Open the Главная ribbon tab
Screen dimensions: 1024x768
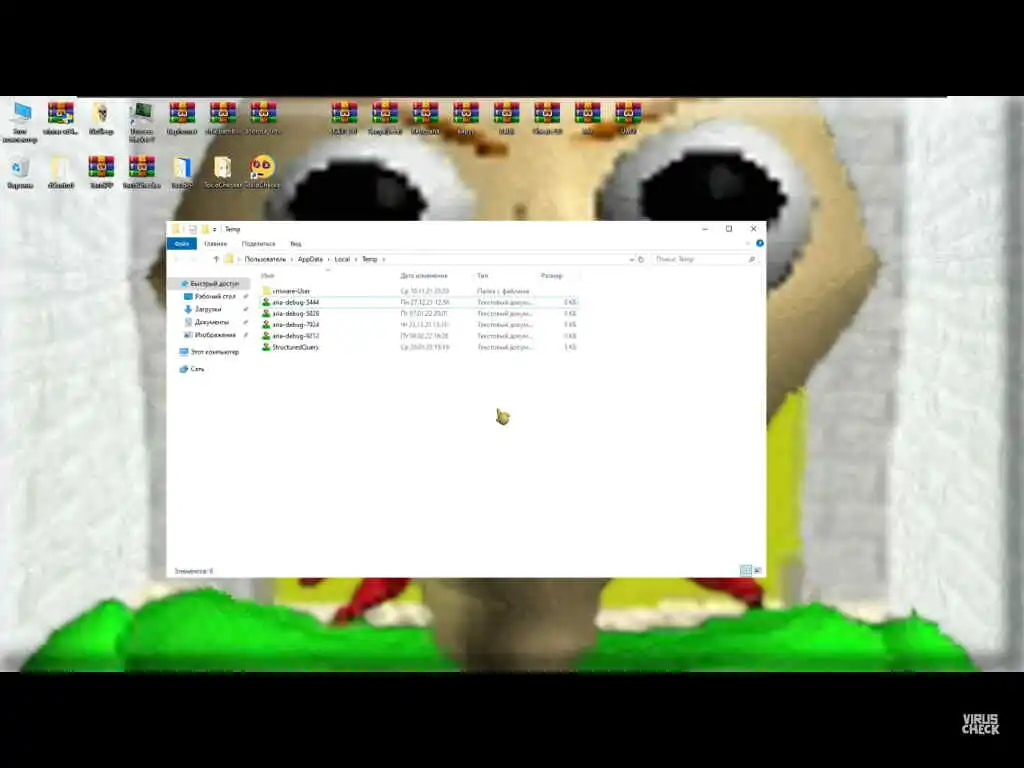216,244
